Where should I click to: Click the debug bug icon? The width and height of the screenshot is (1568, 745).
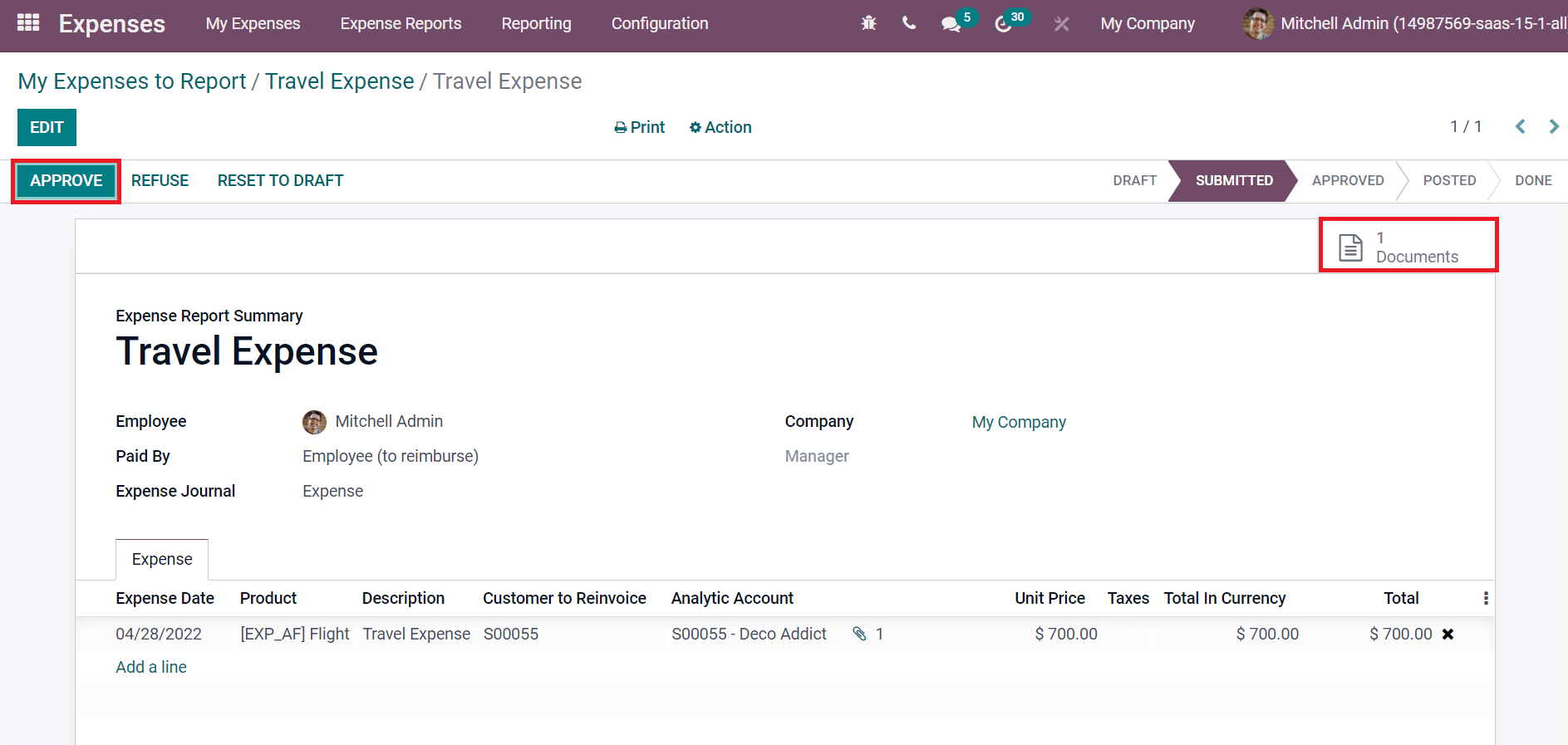point(868,23)
